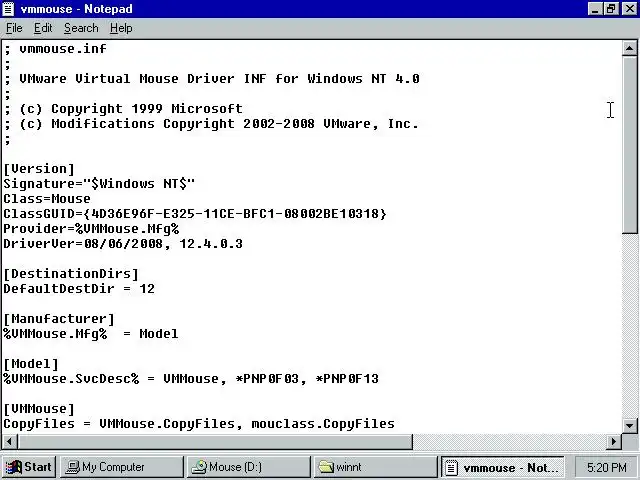The width and height of the screenshot is (640, 480).
Task: Click the Notepad icon in the title bar
Action: coord(9,9)
